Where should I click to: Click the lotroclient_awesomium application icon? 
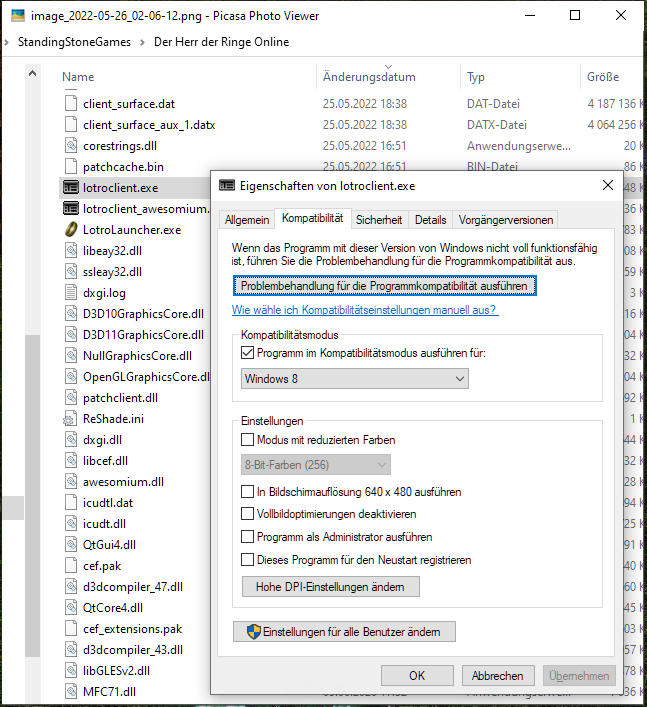(x=71, y=209)
